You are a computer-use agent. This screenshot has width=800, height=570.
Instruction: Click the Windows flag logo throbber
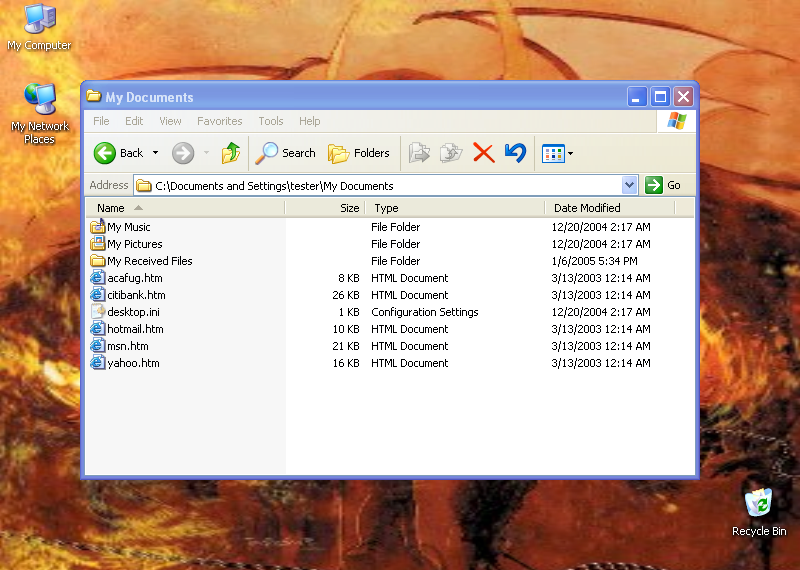[x=677, y=121]
